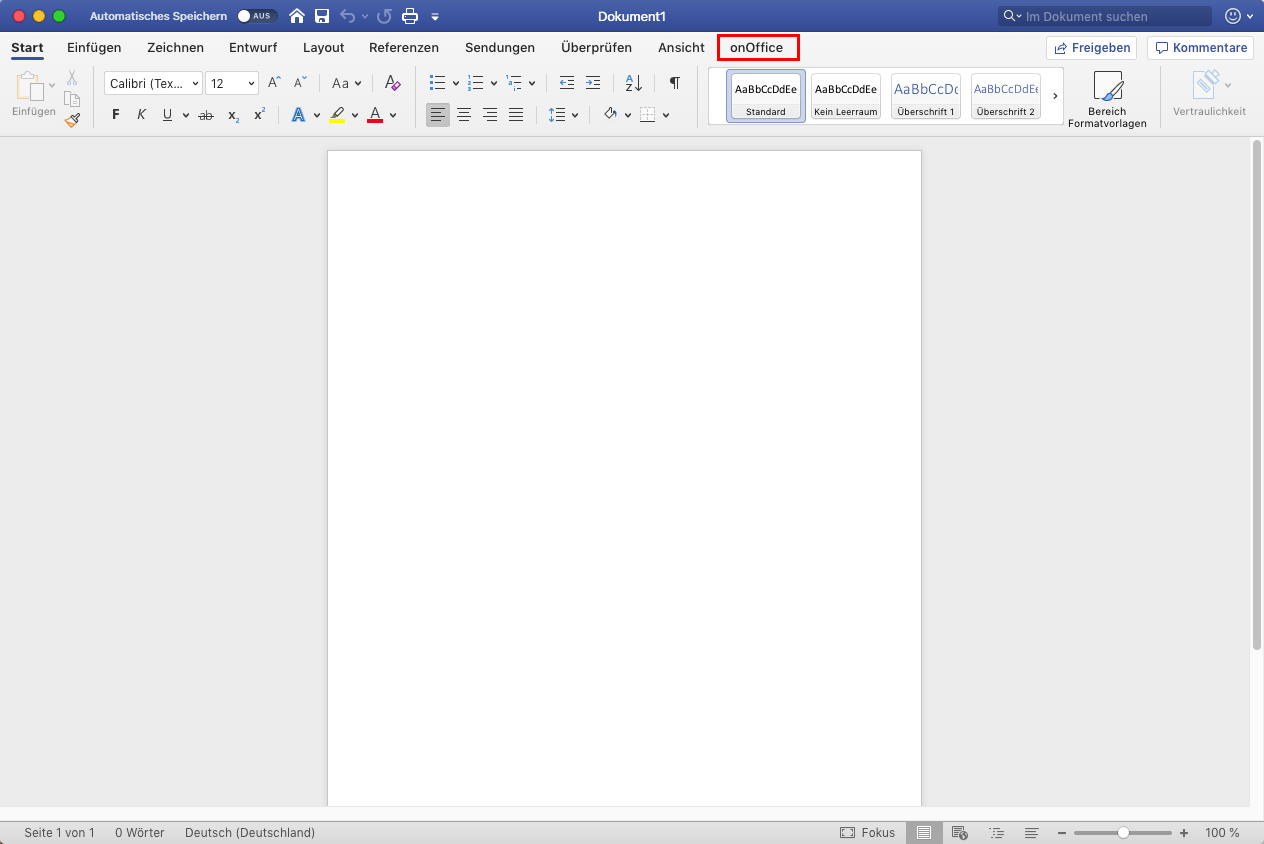Screen dimensions: 1264x844
Task: Cut selection with the scissors icon
Action: click(x=72, y=77)
